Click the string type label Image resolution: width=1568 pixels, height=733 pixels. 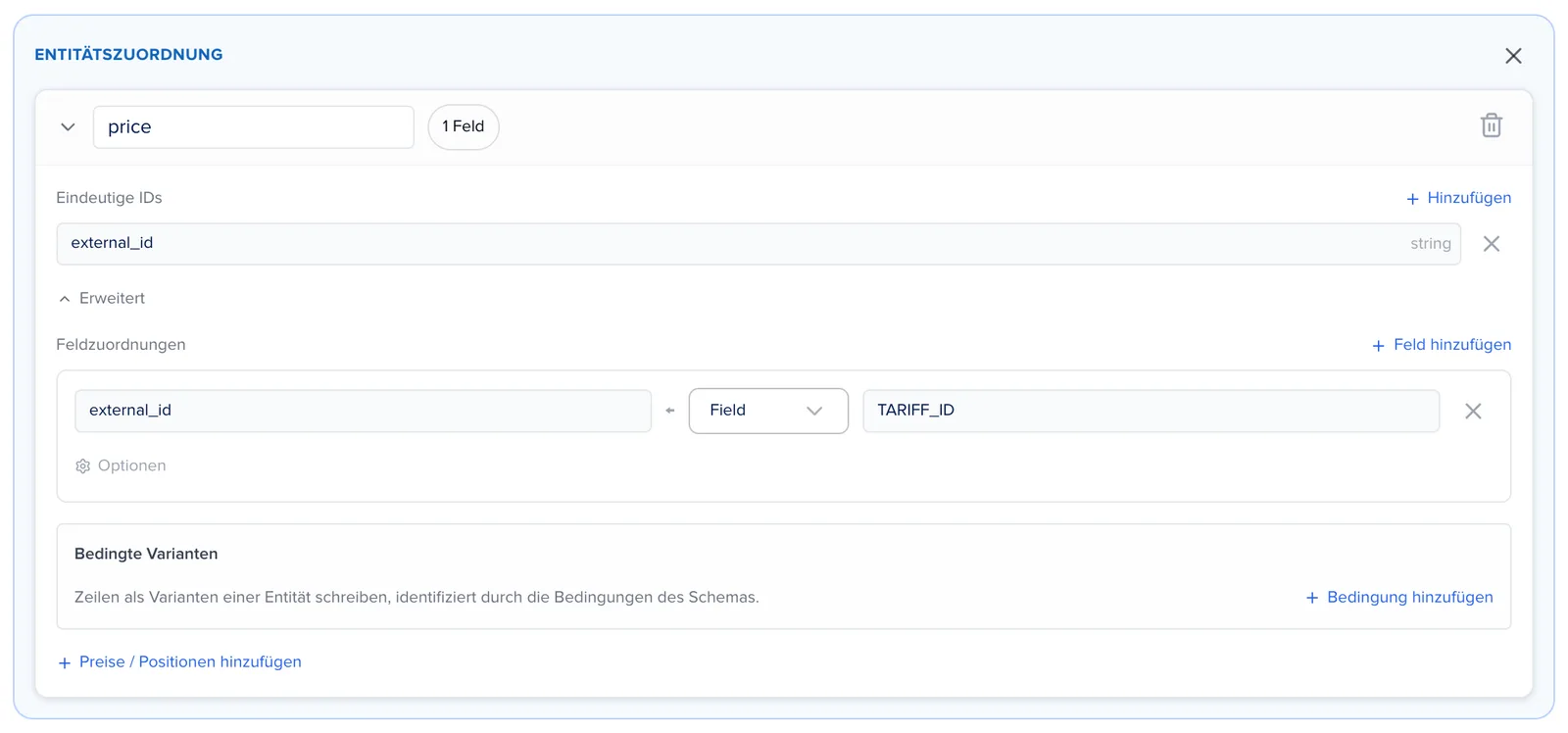[x=1431, y=244]
